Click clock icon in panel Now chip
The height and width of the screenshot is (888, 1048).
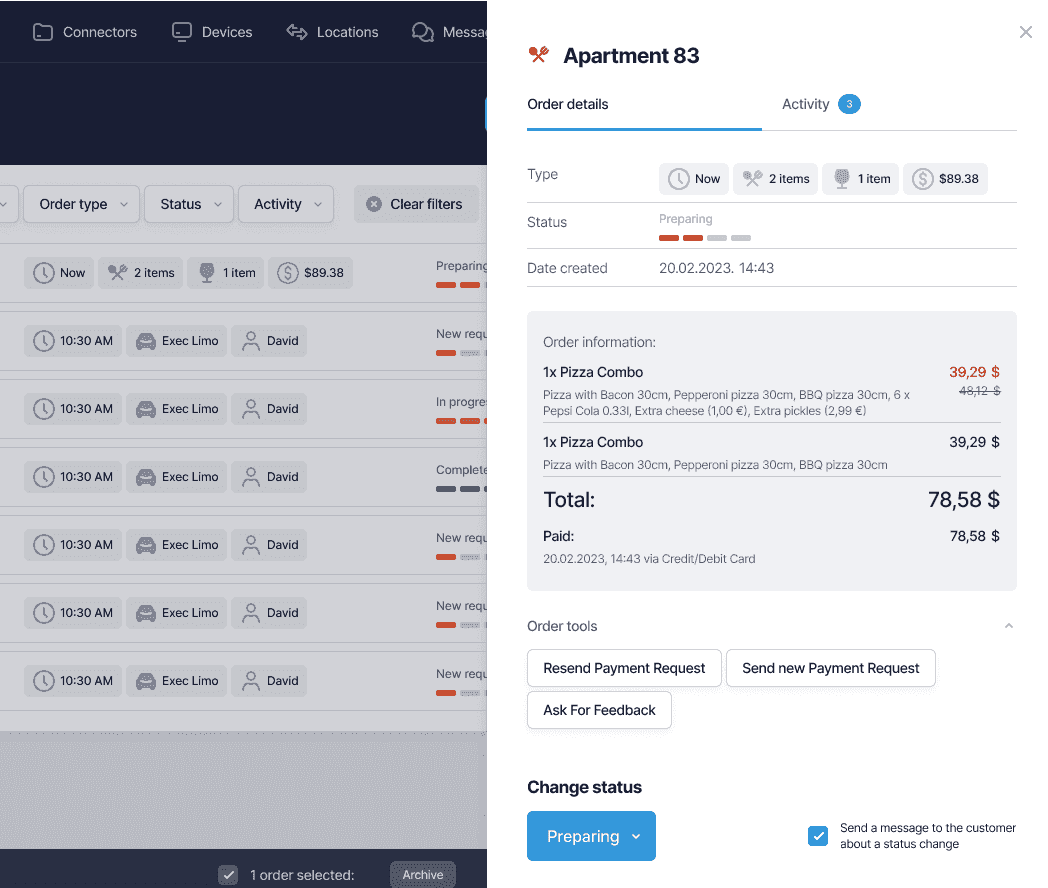pyautogui.click(x=679, y=179)
